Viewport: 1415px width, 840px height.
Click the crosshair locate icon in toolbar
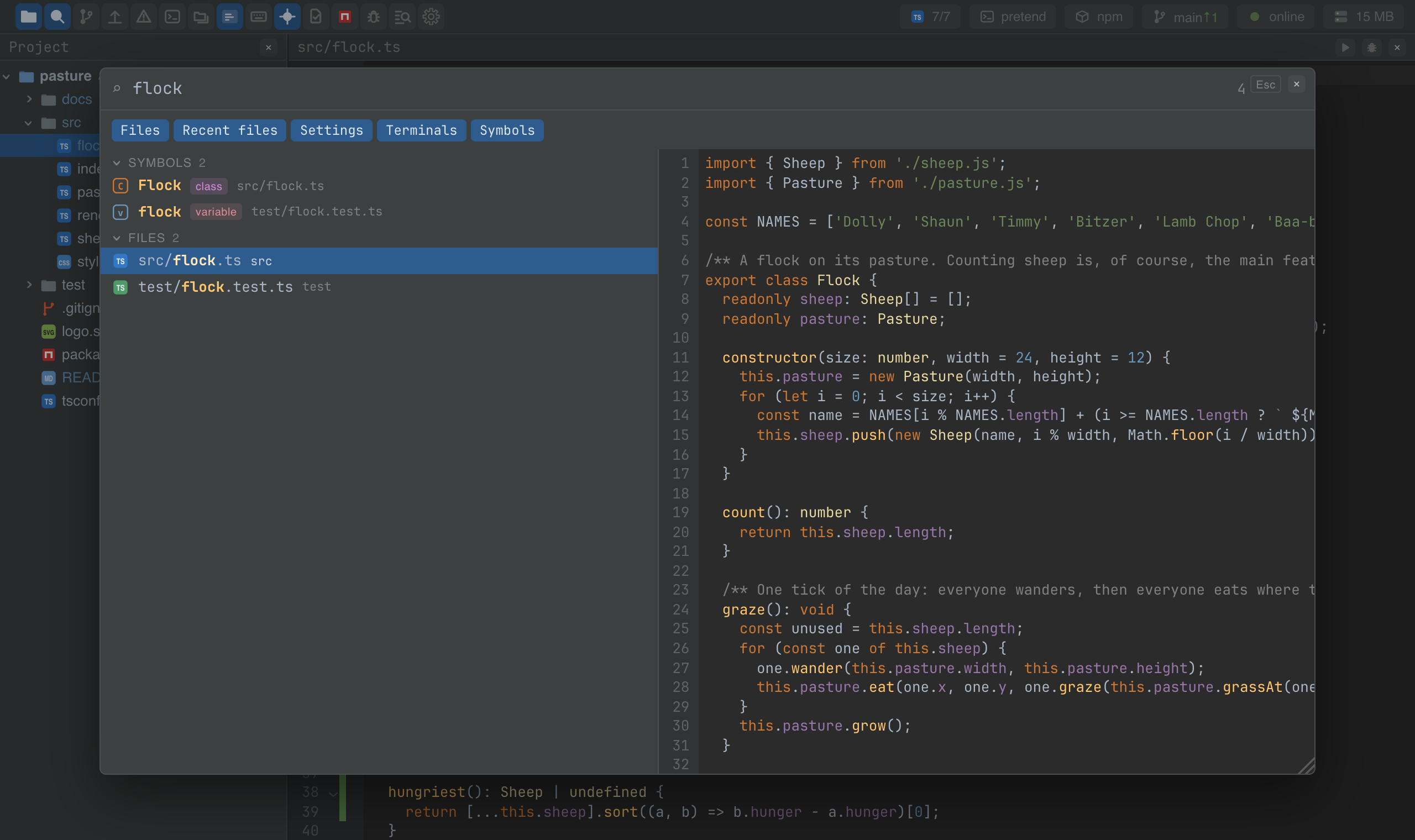[287, 17]
